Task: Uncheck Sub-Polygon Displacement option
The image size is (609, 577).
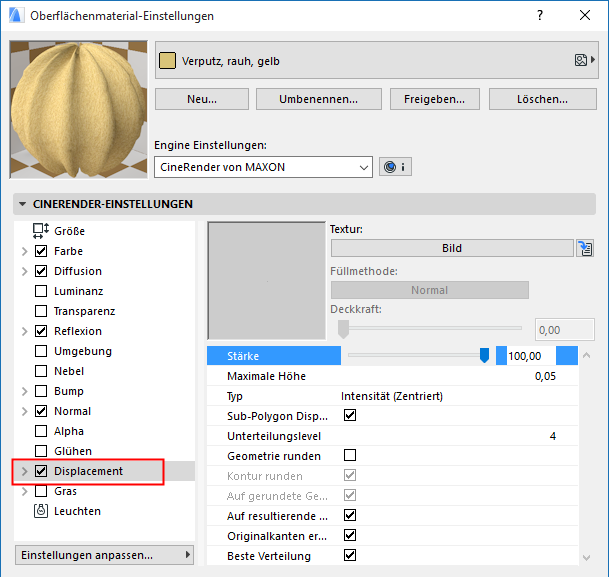Action: (x=350, y=415)
